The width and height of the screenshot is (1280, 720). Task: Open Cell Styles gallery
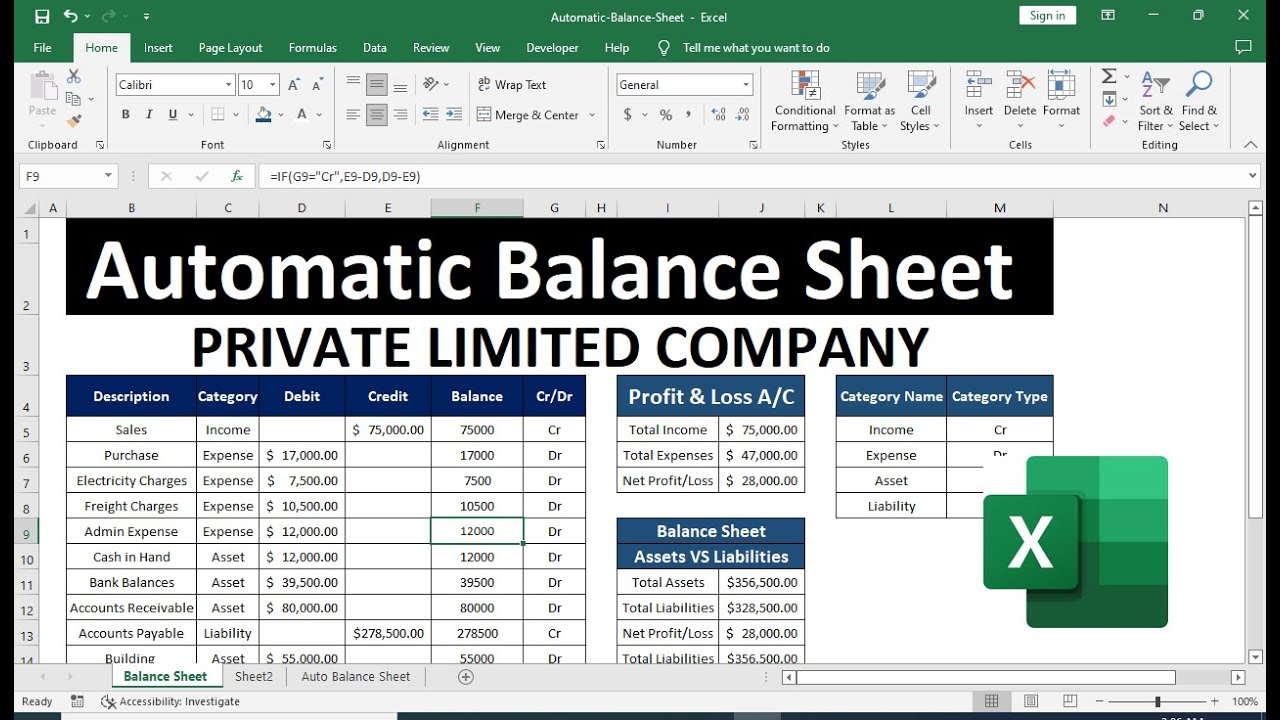click(x=920, y=101)
